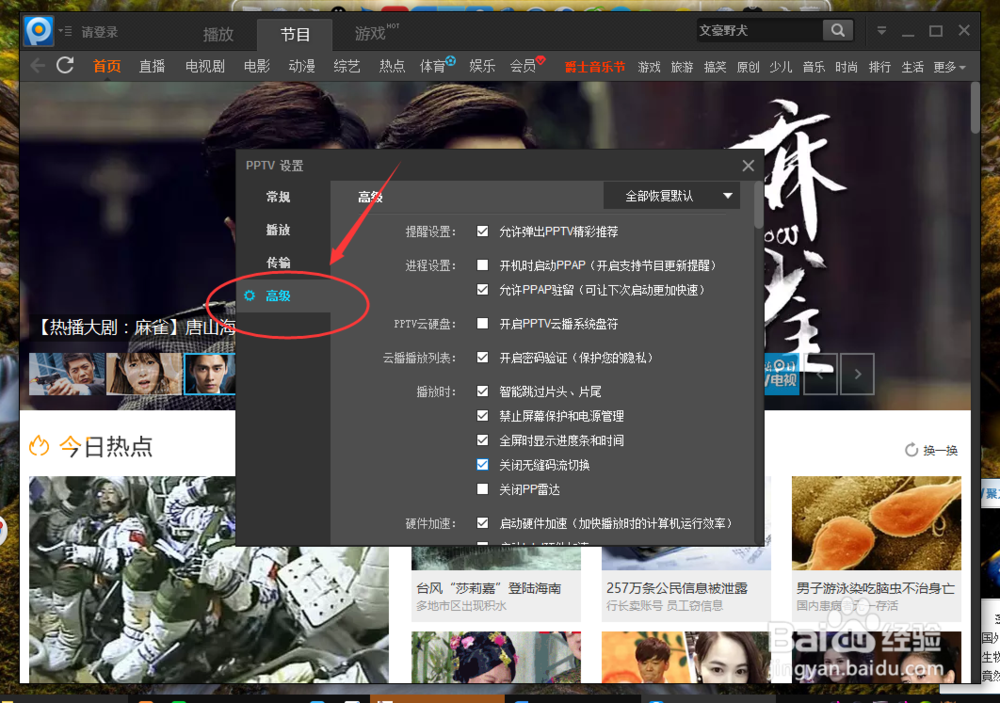The width and height of the screenshot is (1000, 703).
Task: Open the 直播 navigation item
Action: coord(152,66)
